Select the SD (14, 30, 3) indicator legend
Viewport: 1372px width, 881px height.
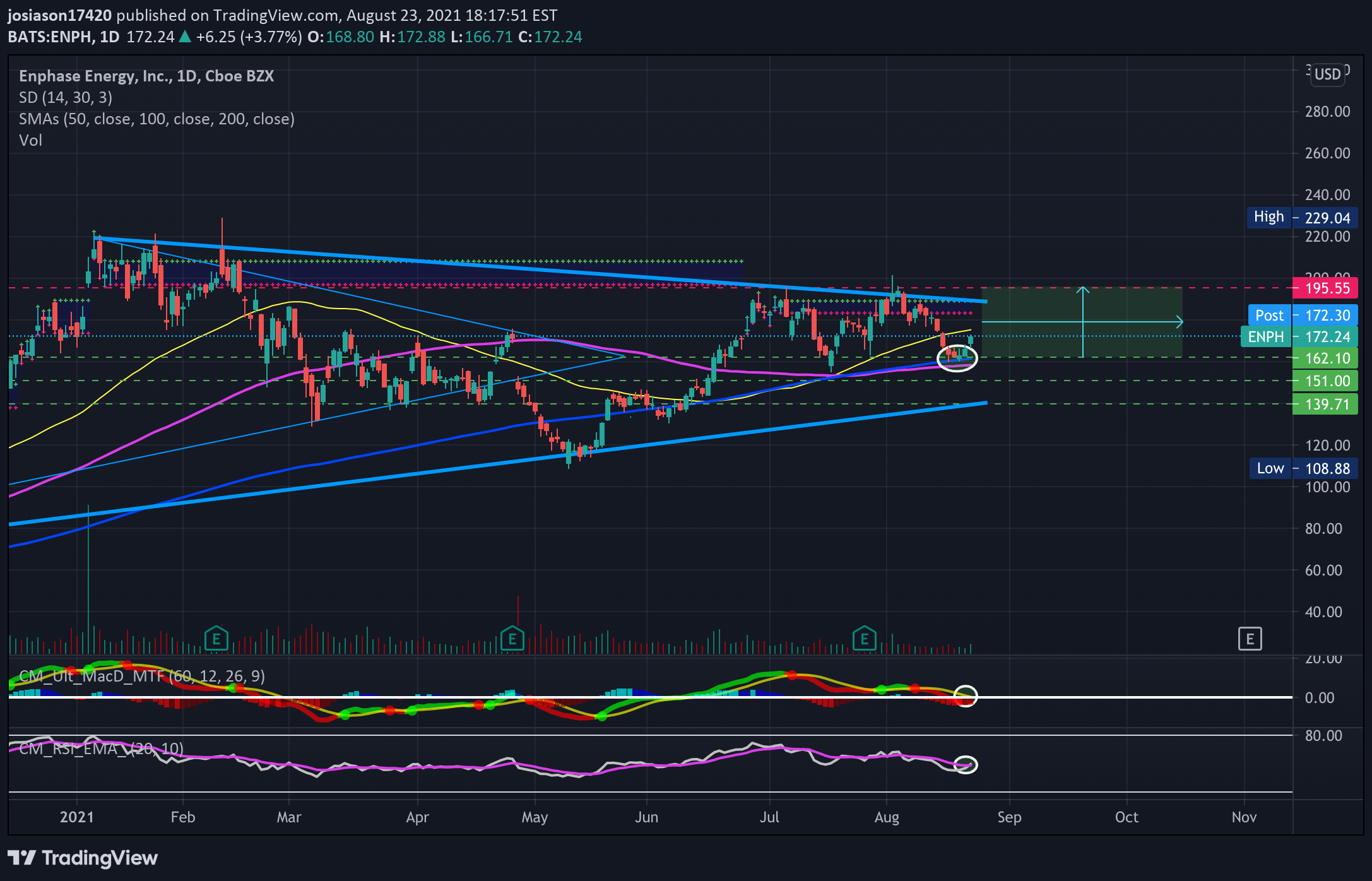[66, 97]
